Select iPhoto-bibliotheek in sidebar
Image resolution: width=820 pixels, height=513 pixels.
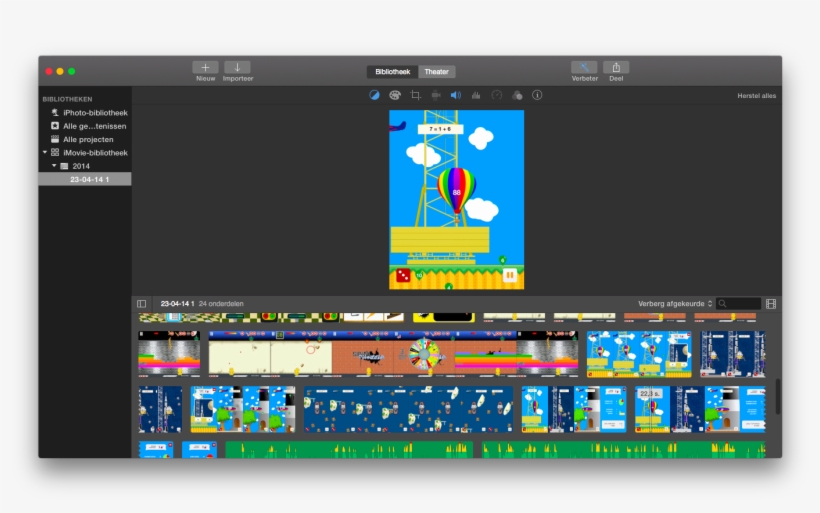(x=85, y=112)
